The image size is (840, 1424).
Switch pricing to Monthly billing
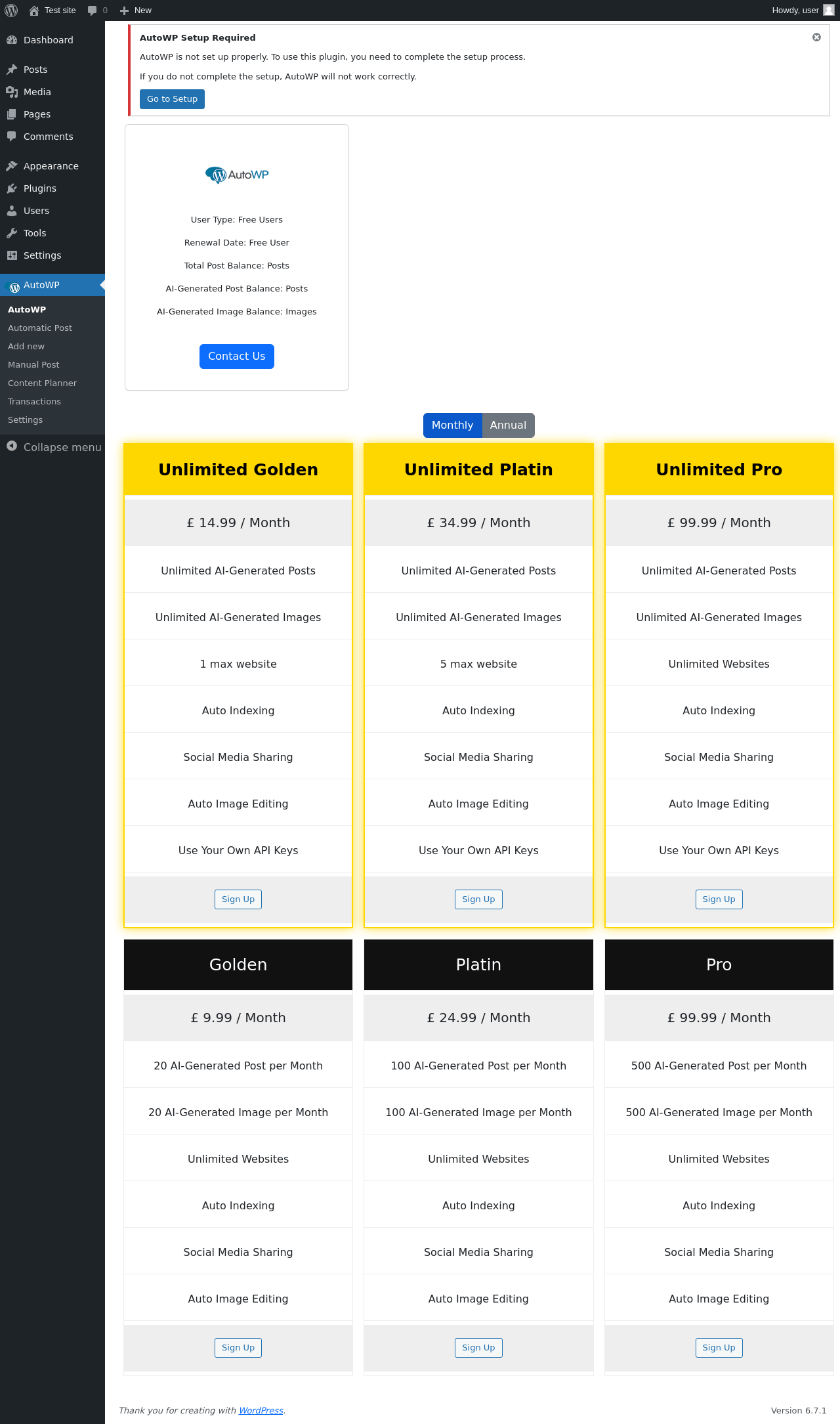click(x=453, y=425)
